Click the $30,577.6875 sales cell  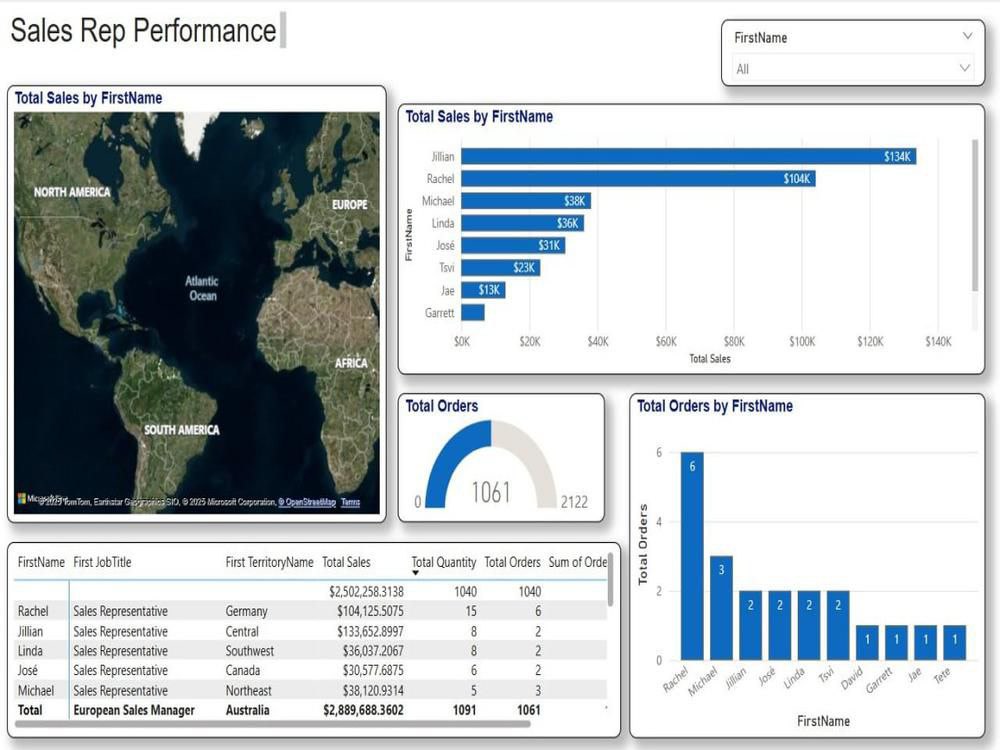click(x=373, y=670)
